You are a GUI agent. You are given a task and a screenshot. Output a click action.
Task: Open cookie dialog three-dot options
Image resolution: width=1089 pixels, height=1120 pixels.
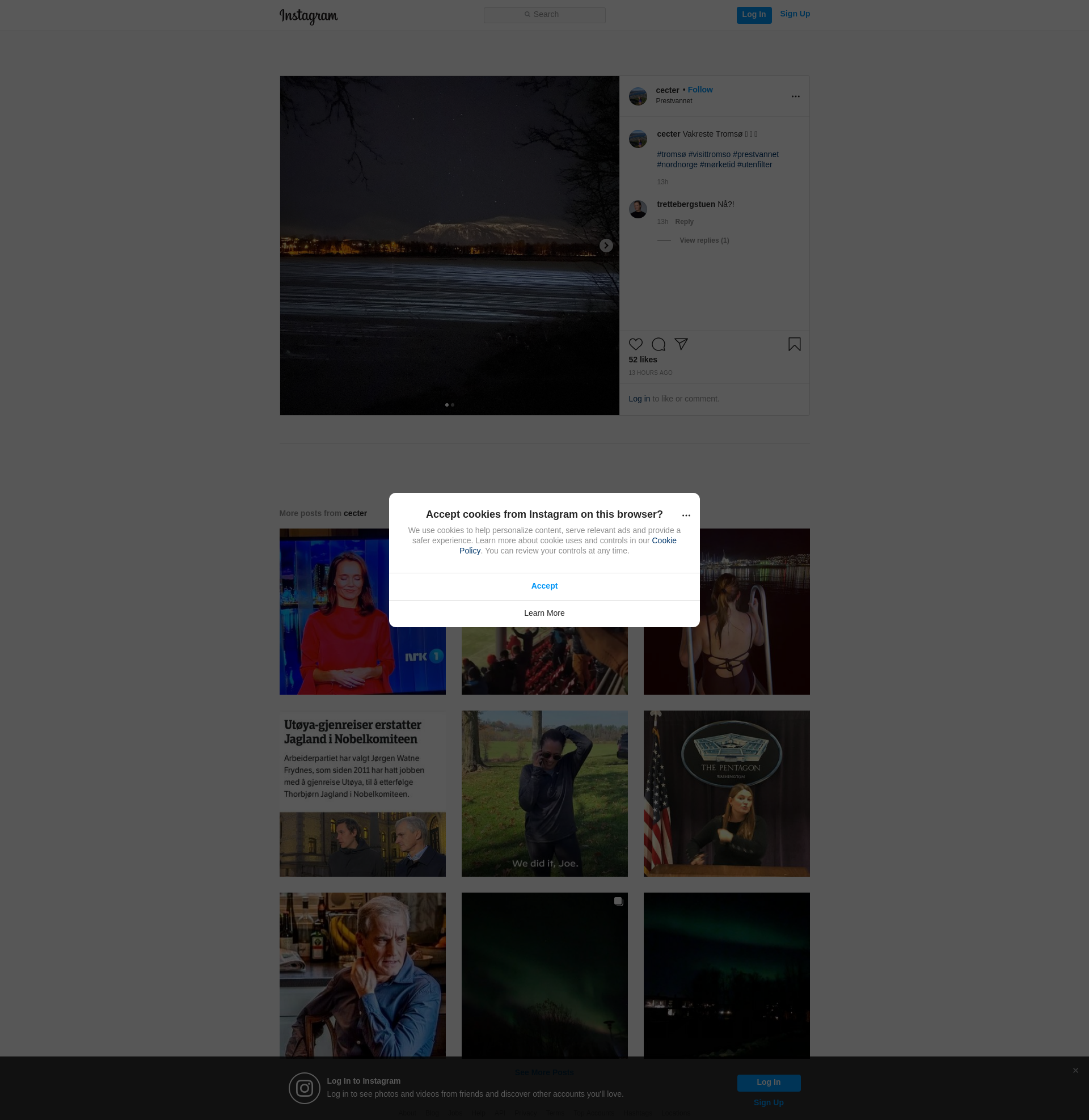[686, 515]
